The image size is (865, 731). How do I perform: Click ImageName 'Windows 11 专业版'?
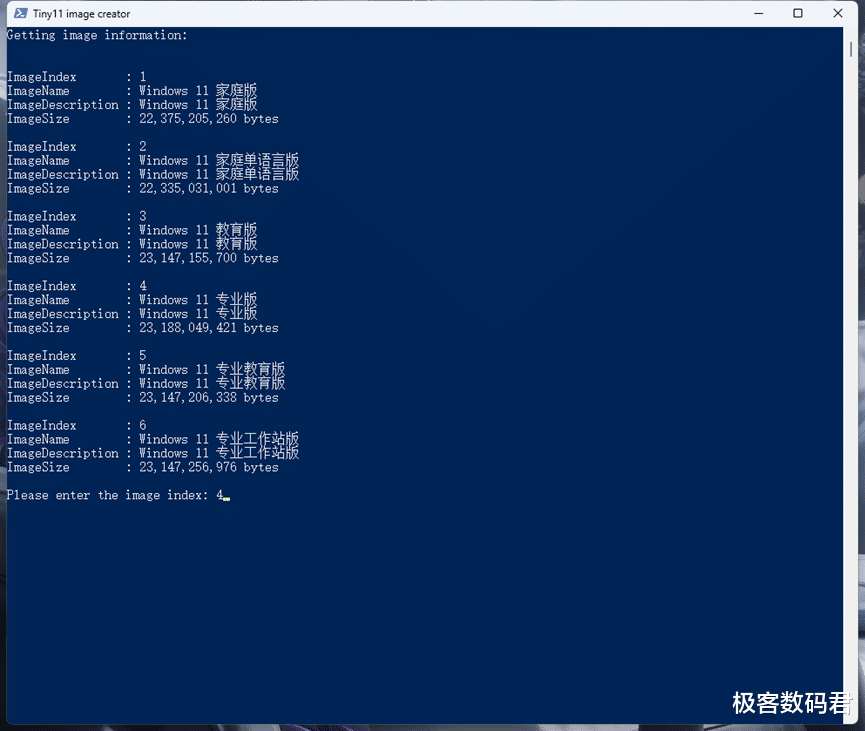click(x=198, y=300)
